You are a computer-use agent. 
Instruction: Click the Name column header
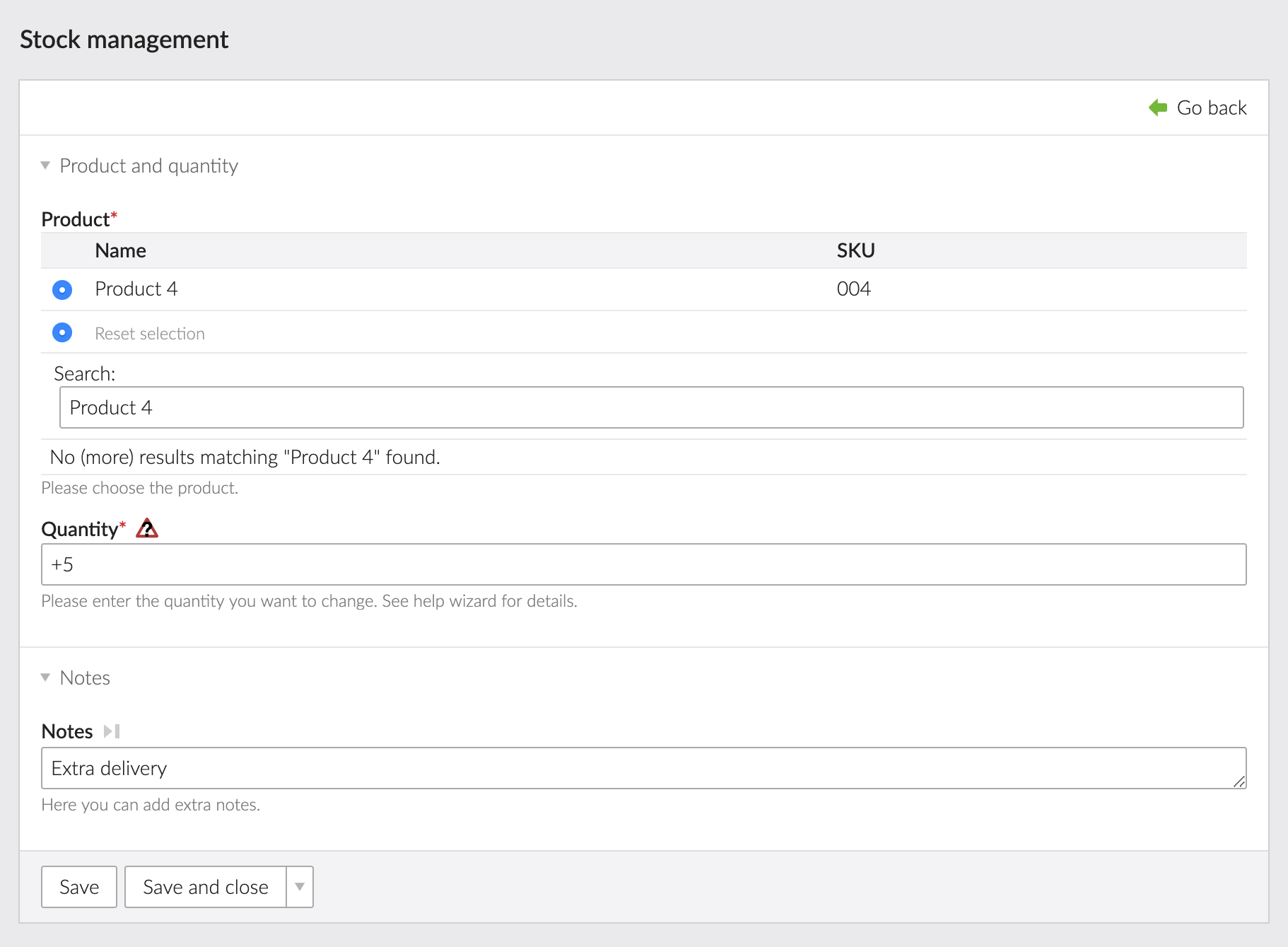tap(120, 250)
